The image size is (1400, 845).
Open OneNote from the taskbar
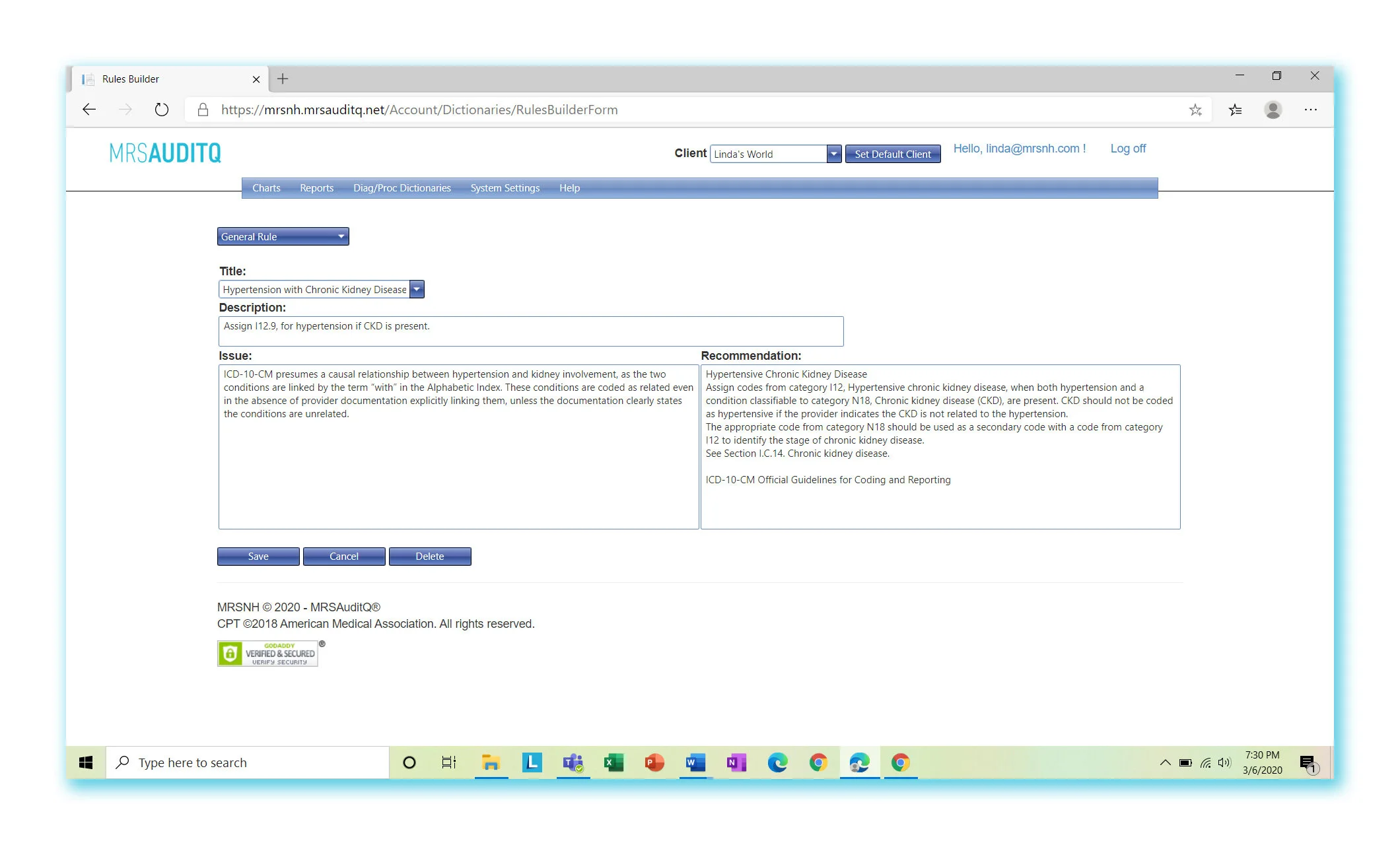(736, 762)
